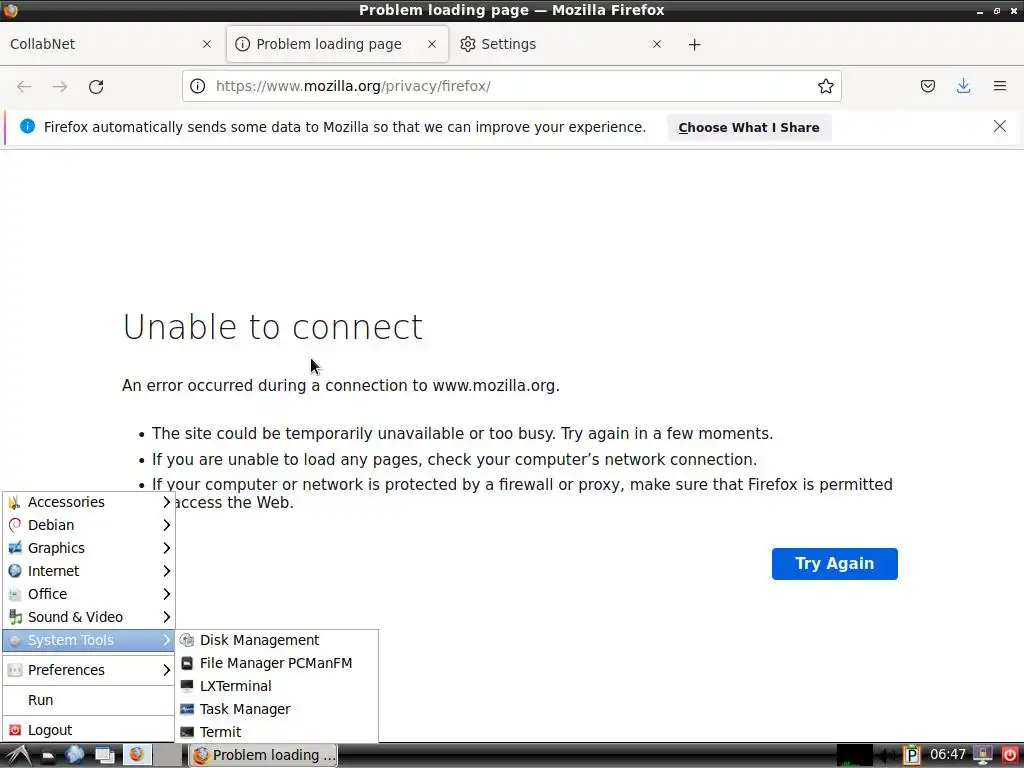Launch Disk Management
Viewport: 1024px width, 768px height.
point(277,640)
